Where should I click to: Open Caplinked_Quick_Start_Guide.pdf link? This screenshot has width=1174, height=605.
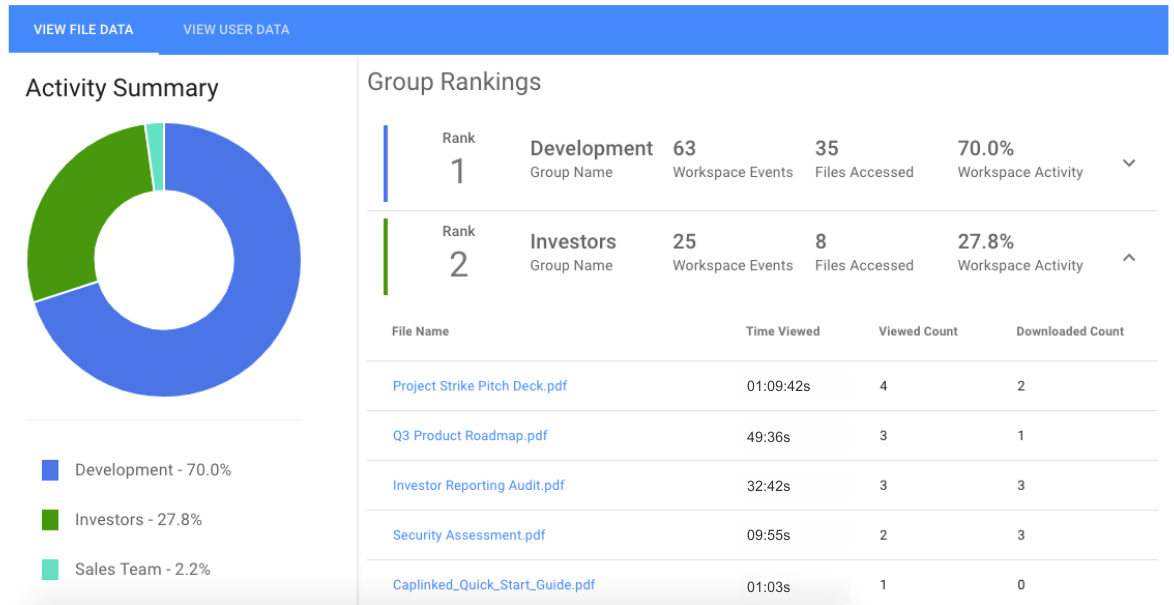[494, 585]
